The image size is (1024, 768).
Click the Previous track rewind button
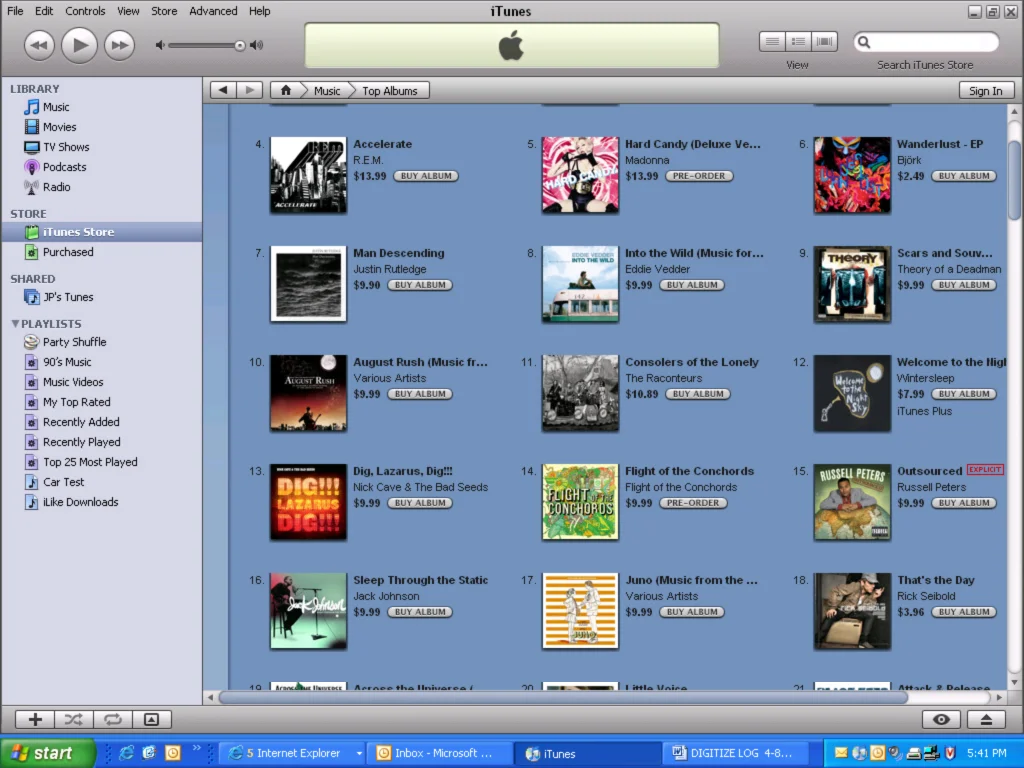point(39,45)
